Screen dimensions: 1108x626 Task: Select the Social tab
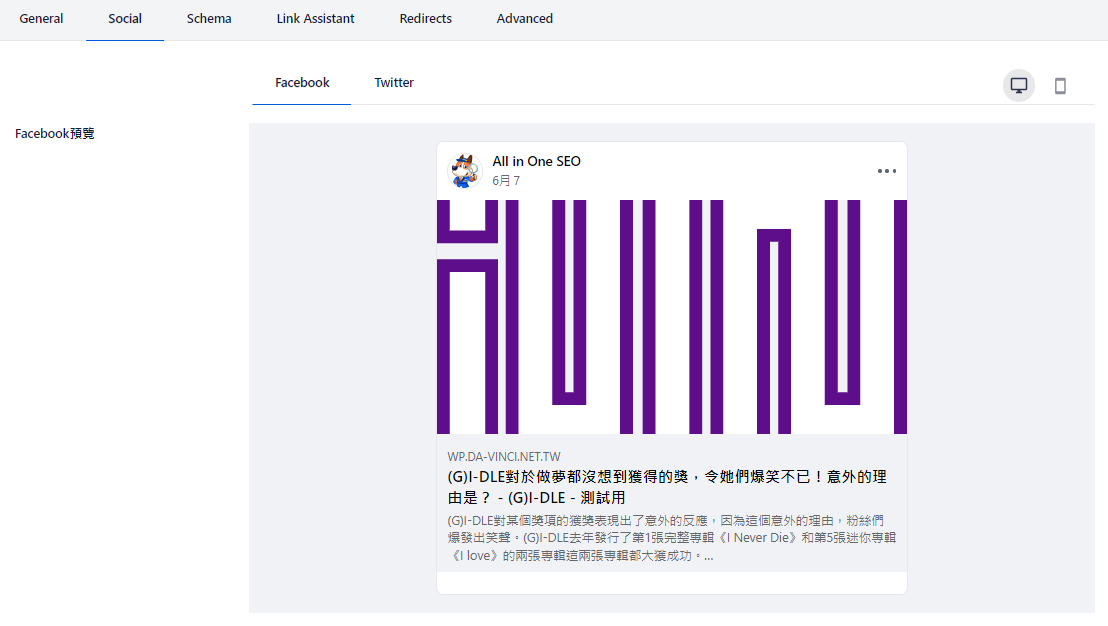[125, 19]
